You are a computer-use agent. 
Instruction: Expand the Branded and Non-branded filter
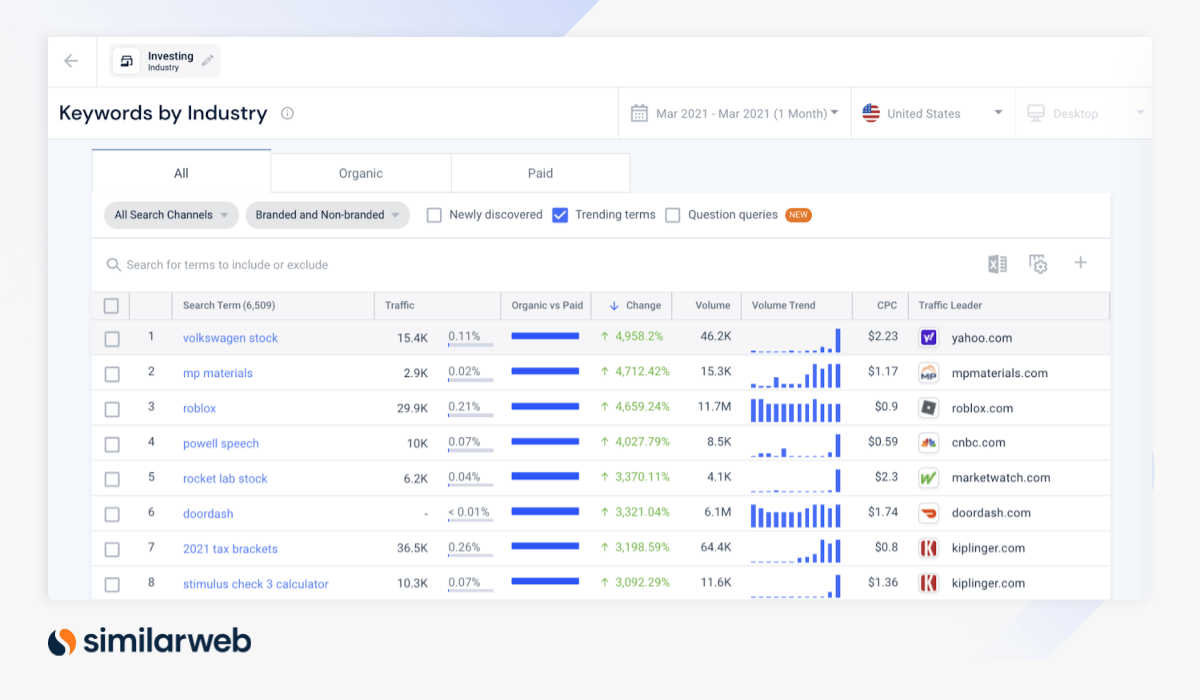(x=327, y=214)
